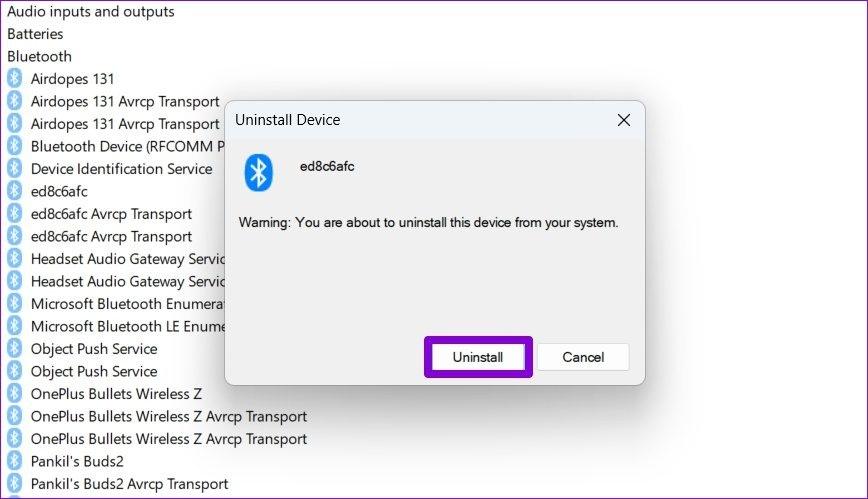868x499 pixels.
Task: Click the Bluetooth icon beside Airdopes 131
Action: coord(15,78)
